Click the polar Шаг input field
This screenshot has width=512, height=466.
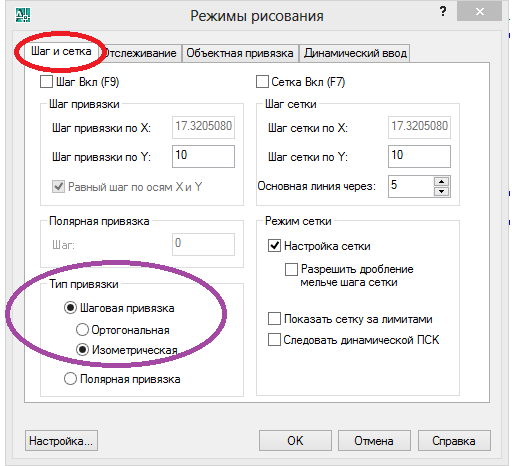pyautogui.click(x=203, y=244)
